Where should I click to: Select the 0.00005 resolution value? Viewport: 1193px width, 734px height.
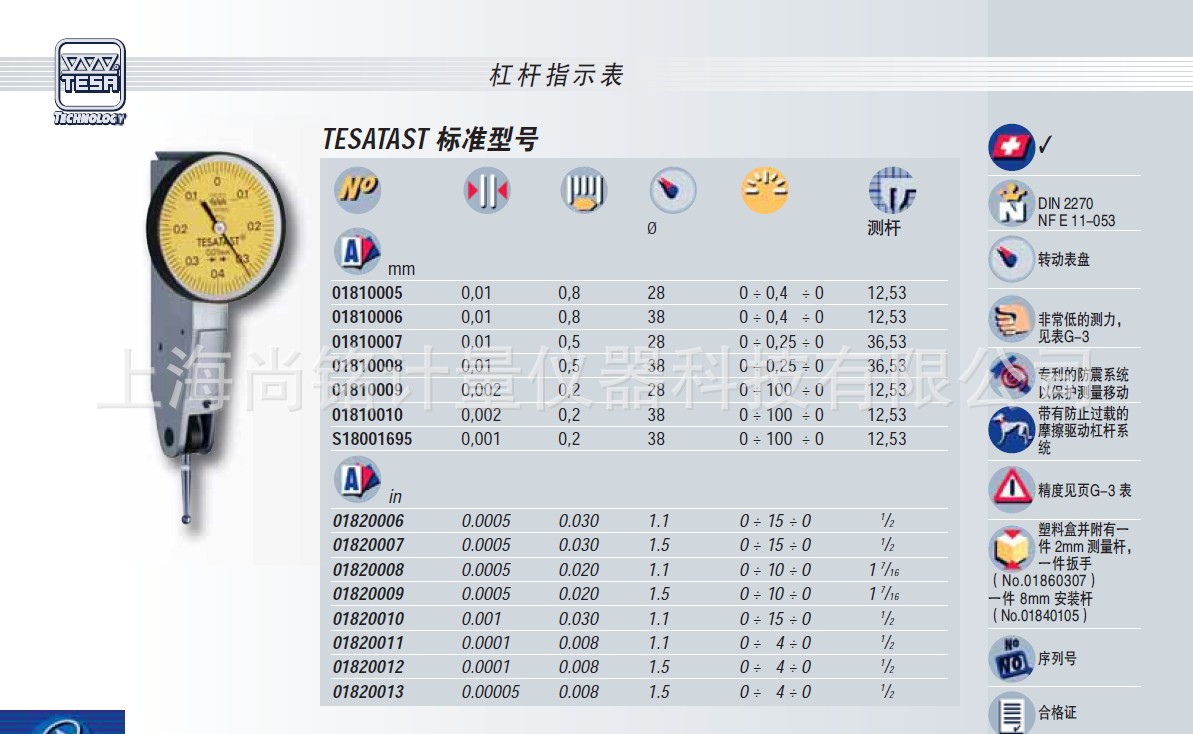click(x=491, y=691)
